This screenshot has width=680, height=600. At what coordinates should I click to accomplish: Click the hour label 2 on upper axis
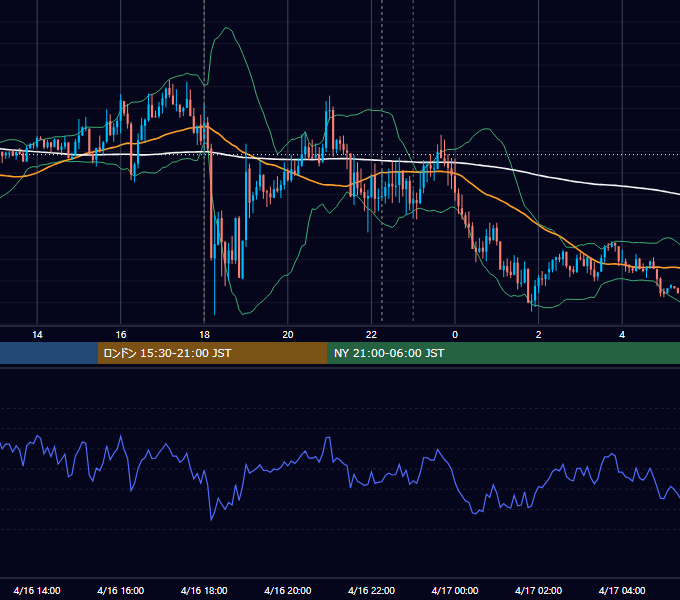pyautogui.click(x=539, y=335)
